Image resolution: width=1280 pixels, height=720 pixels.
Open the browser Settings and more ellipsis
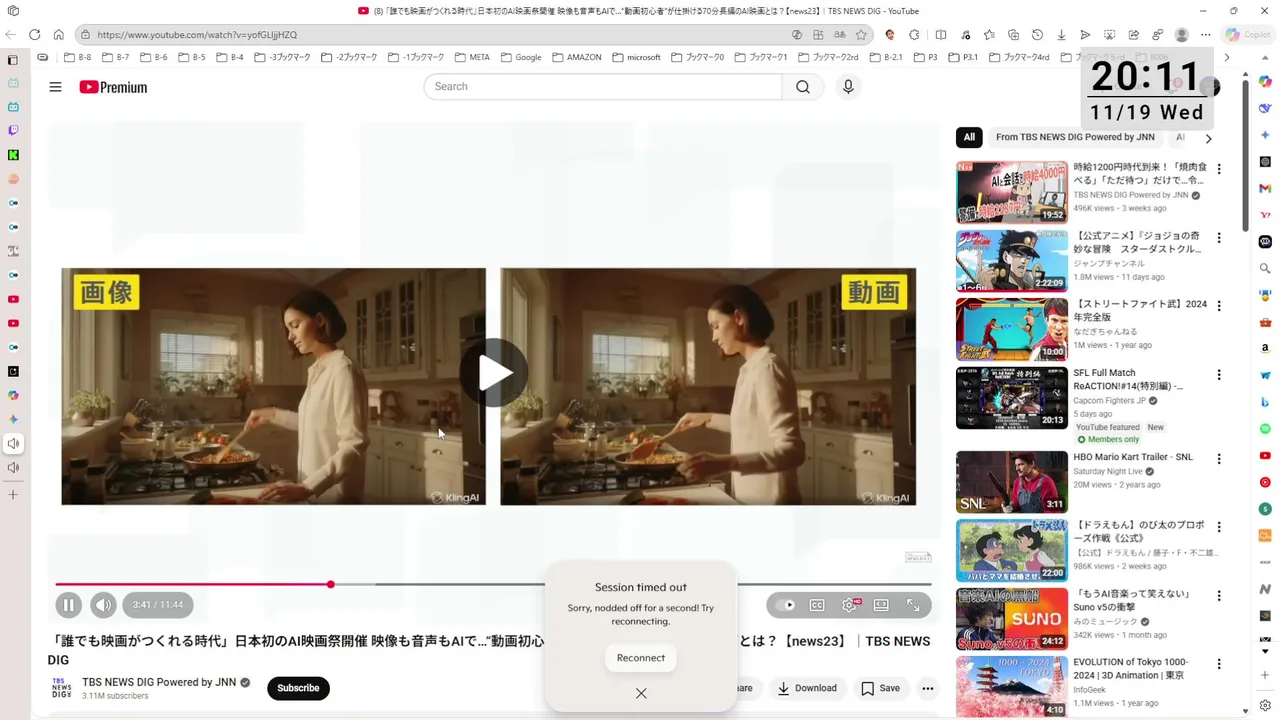coord(1206,34)
